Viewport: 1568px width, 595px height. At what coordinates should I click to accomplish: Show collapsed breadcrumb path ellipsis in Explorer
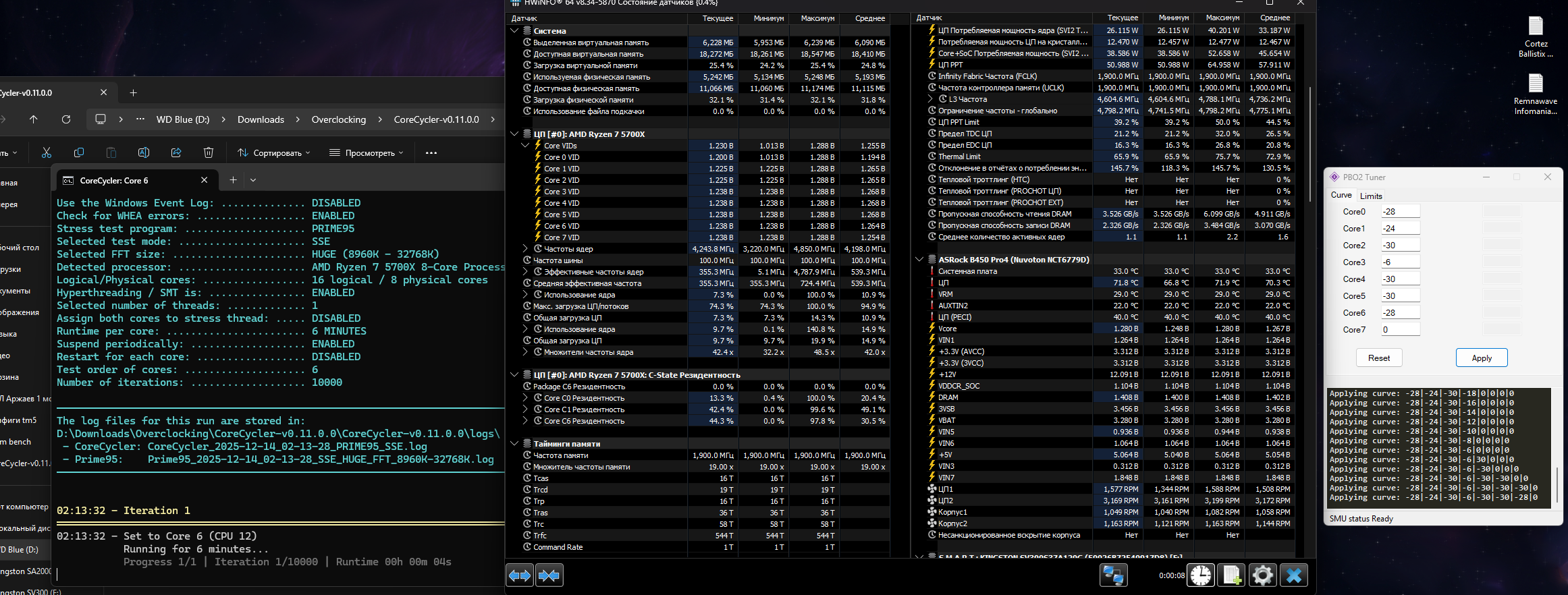click(x=140, y=119)
